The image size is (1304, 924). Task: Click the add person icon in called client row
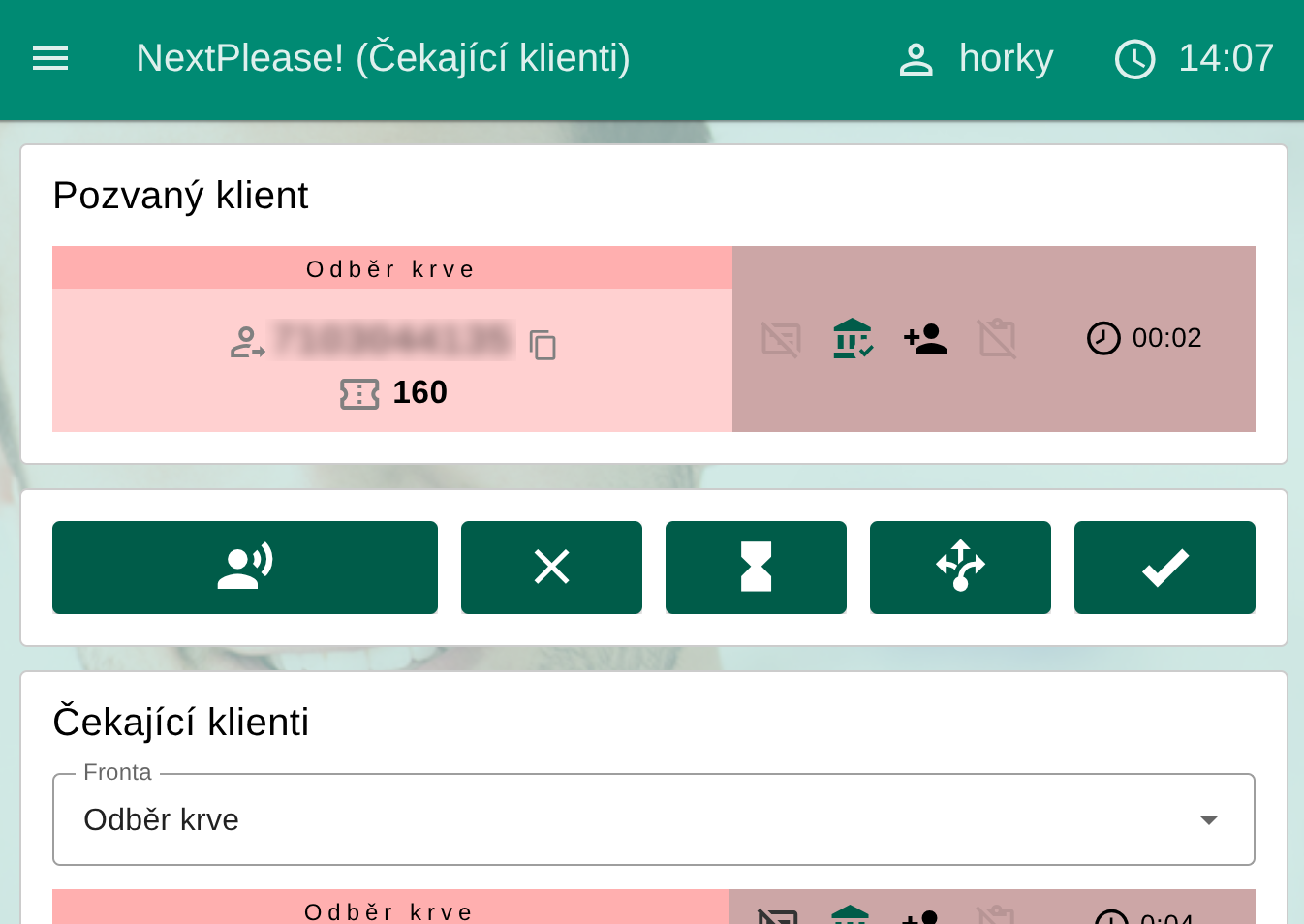pos(925,339)
